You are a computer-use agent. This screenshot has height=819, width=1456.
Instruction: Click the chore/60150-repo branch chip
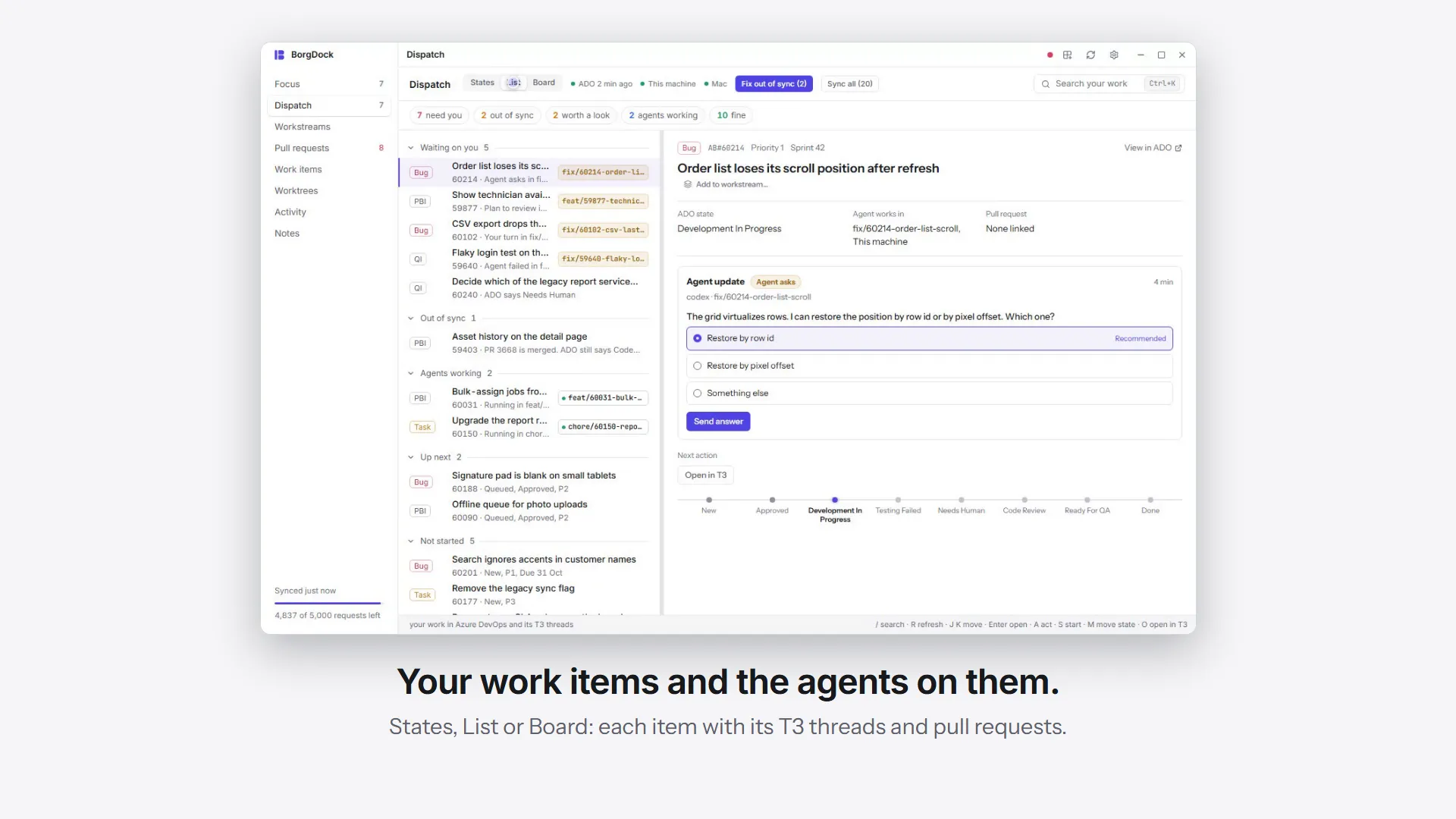coord(603,427)
